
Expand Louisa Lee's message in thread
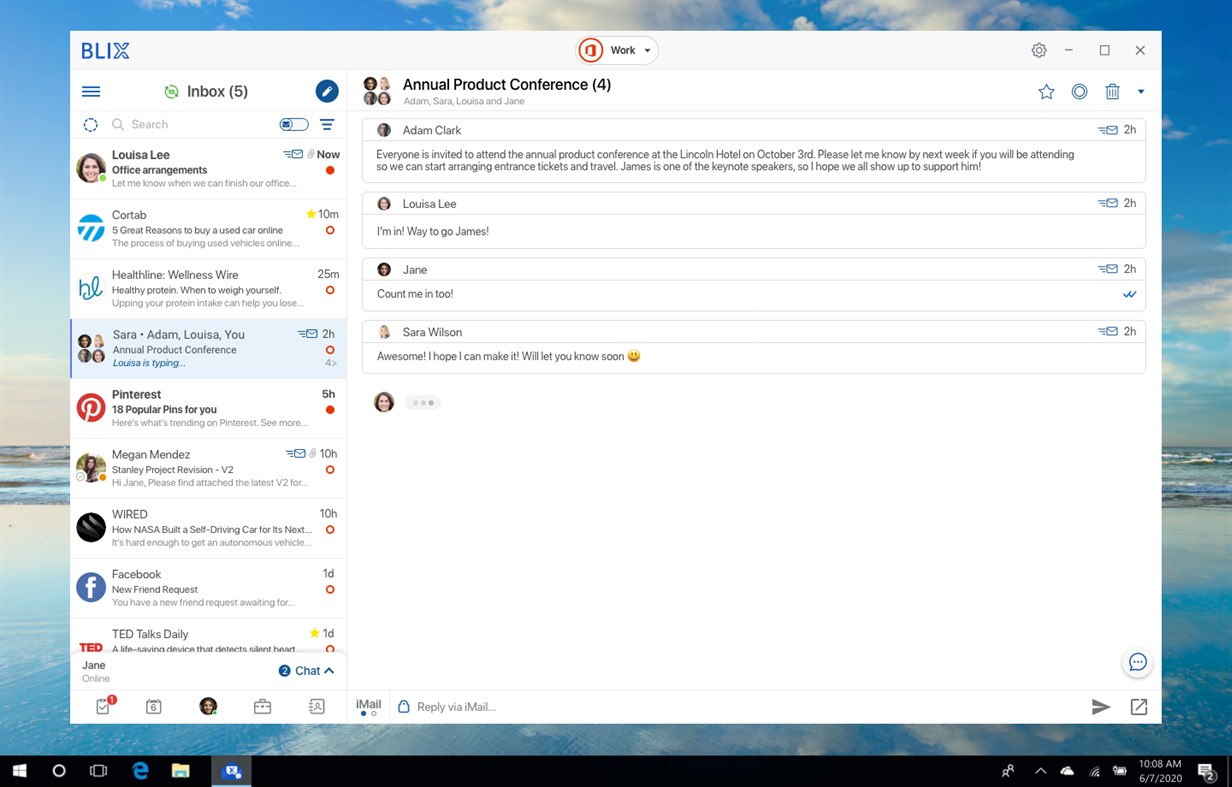[x=754, y=203]
